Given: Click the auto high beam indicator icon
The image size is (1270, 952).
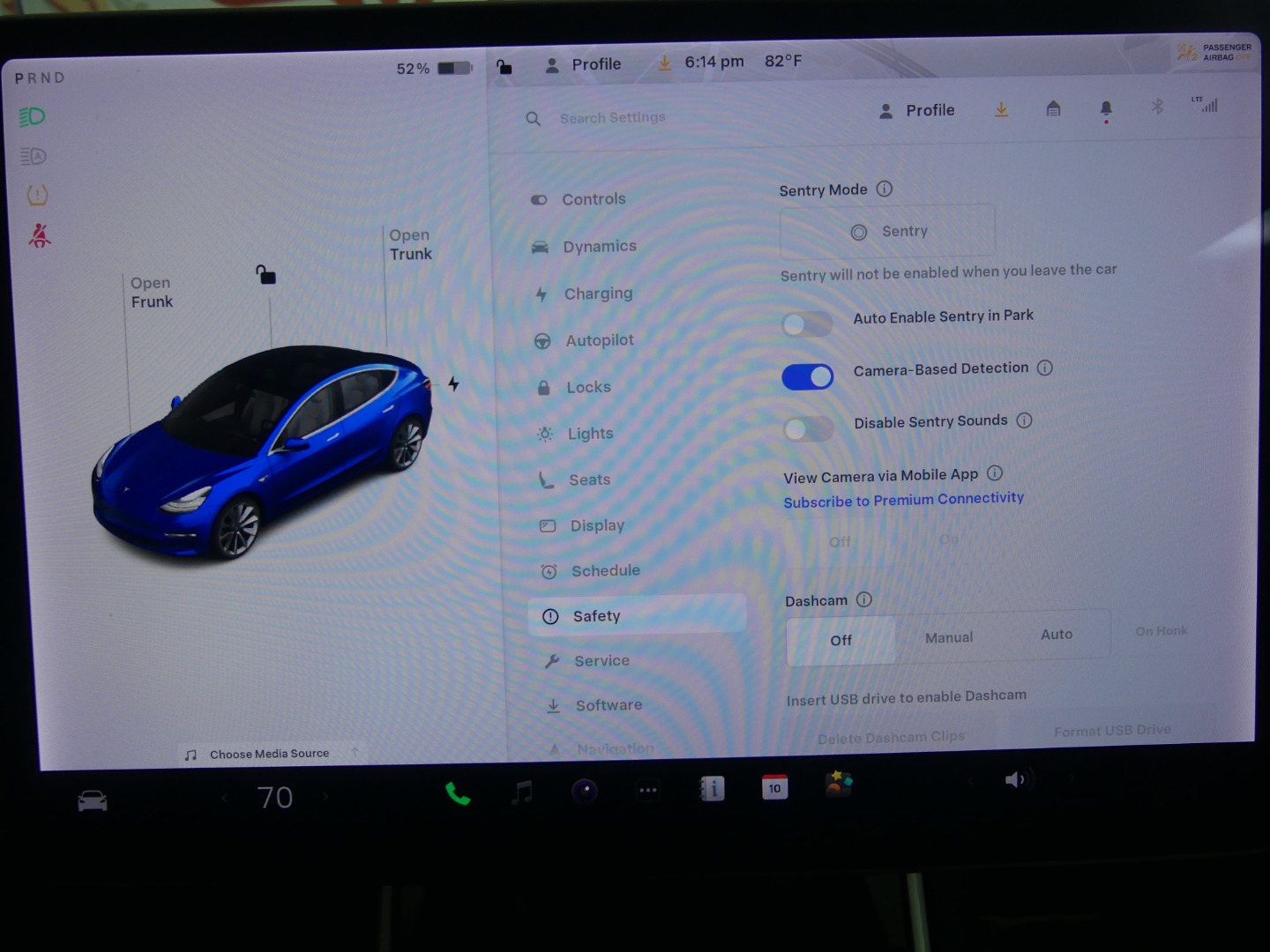Looking at the screenshot, I should coord(34,156).
